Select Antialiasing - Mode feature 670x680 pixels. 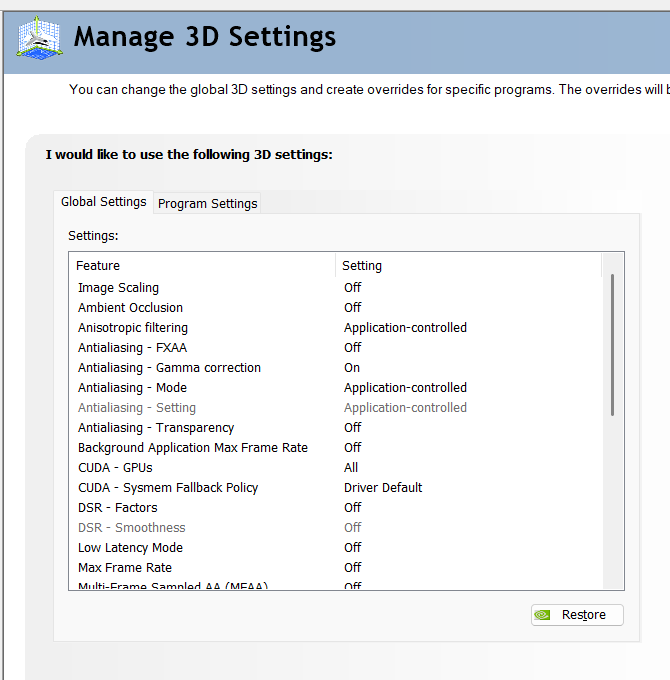(x=133, y=387)
